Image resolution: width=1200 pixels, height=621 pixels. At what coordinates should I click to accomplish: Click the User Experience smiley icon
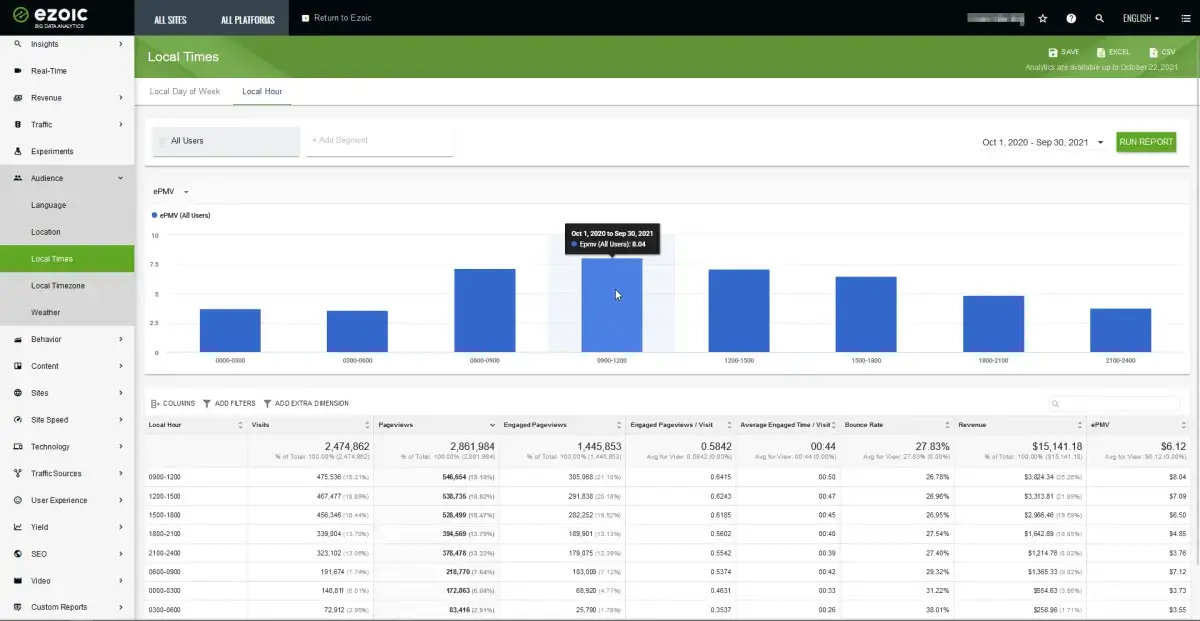coord(18,500)
